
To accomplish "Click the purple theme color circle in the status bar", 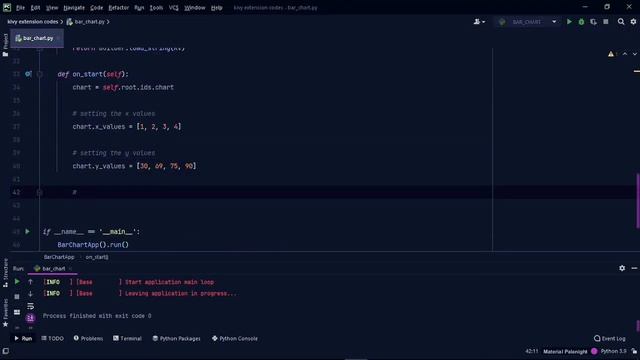I will click(594, 351).
